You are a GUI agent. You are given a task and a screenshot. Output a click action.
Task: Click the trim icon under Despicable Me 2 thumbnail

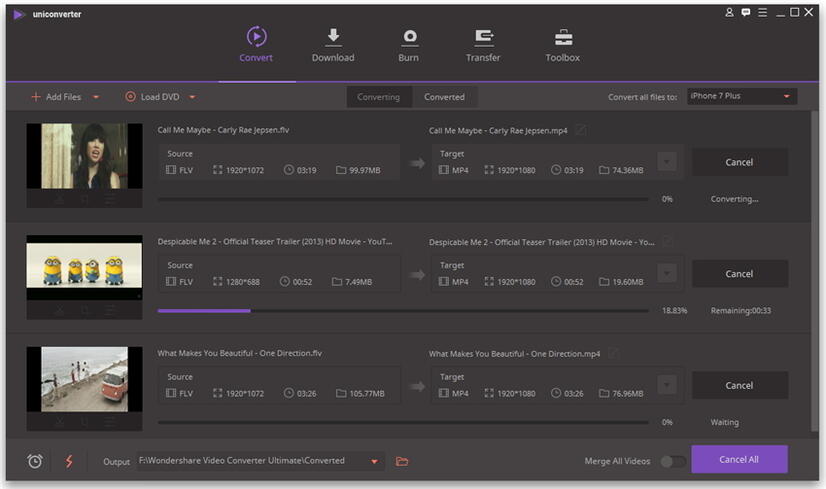pyautogui.click(x=60, y=311)
